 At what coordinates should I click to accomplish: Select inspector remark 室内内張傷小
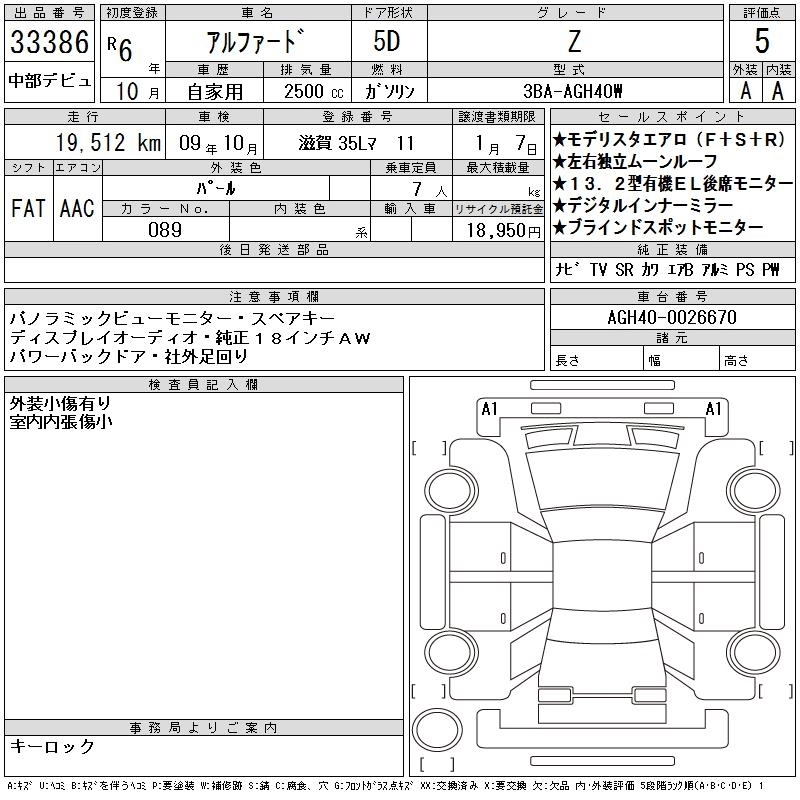[61, 422]
